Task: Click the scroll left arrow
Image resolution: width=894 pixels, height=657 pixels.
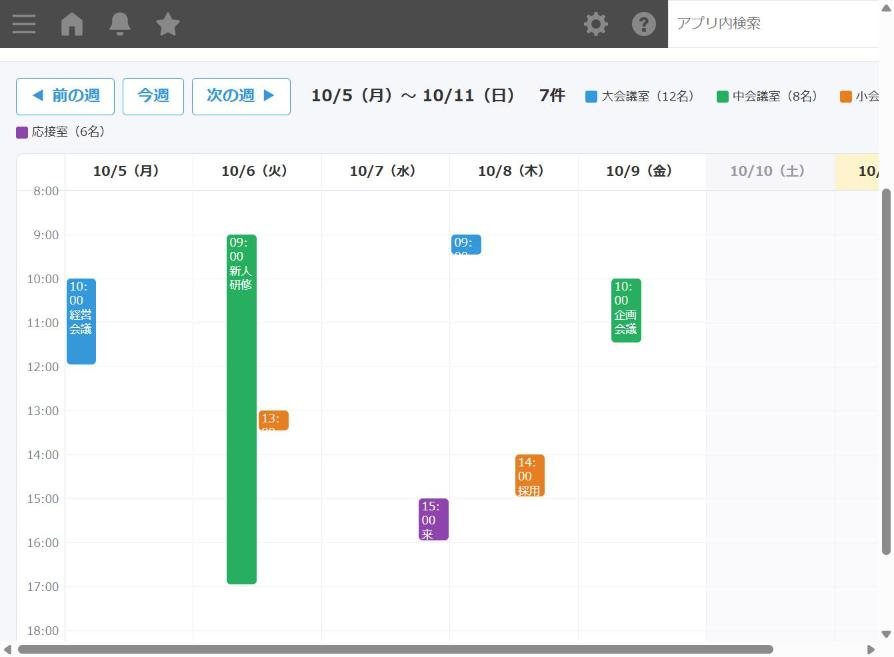Action: [x=7, y=650]
